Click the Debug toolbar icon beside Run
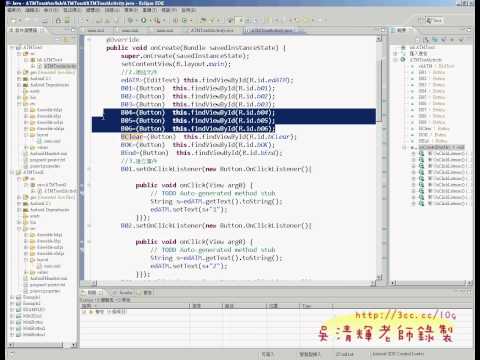Screen dimensions: 480x360 point(131,21)
